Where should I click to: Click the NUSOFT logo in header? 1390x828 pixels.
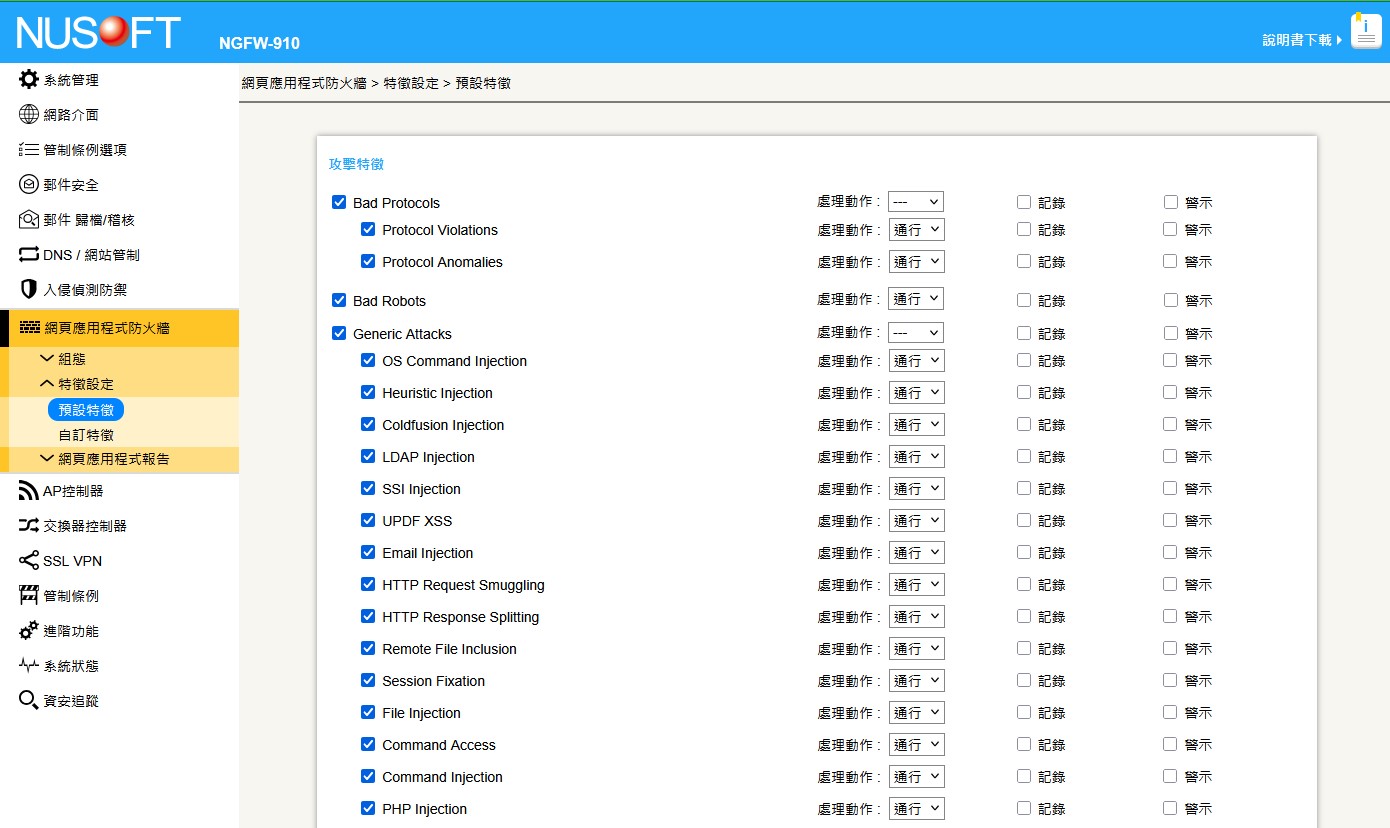98,33
